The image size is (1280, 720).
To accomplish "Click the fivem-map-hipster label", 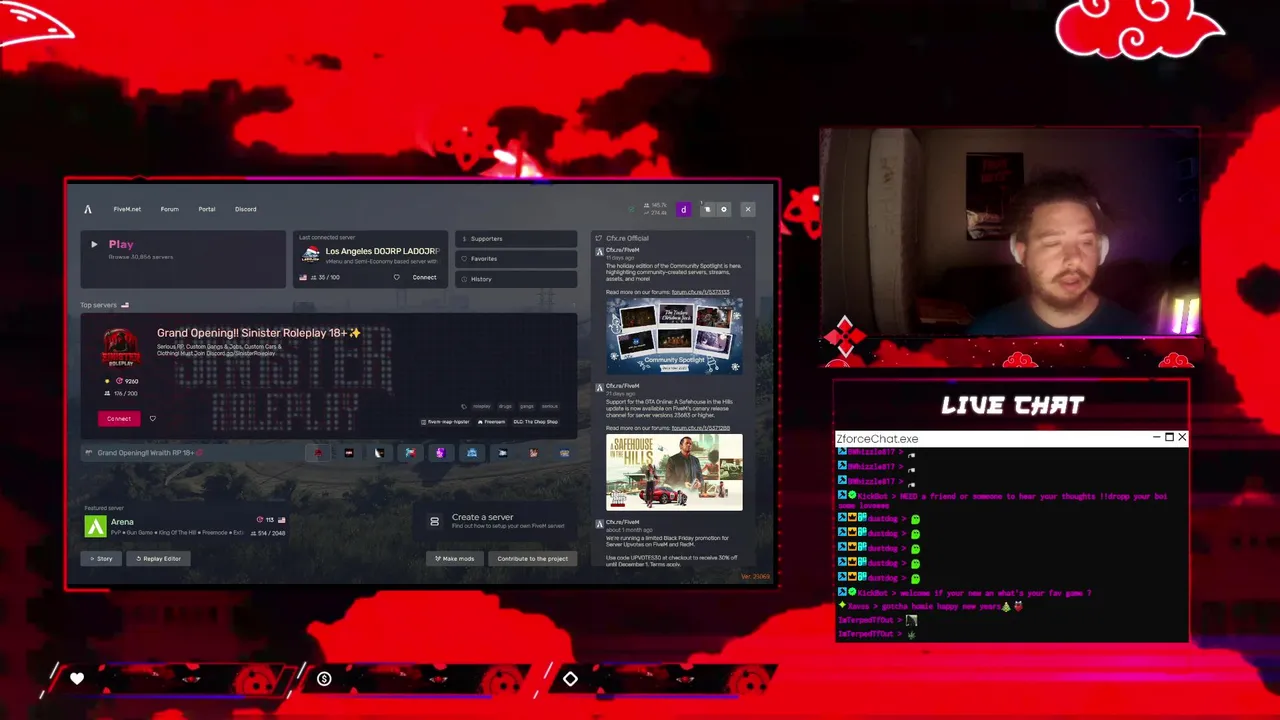I will 445,422.
